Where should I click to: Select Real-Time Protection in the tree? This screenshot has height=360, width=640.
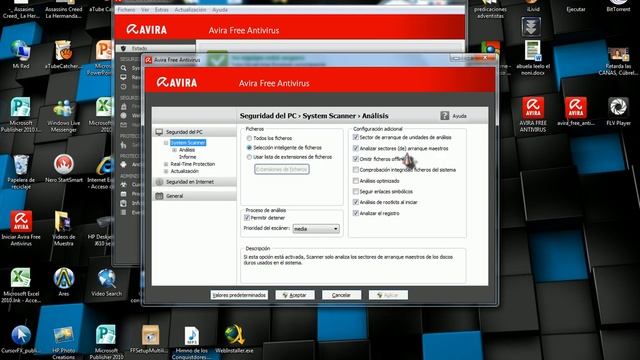(x=193, y=164)
